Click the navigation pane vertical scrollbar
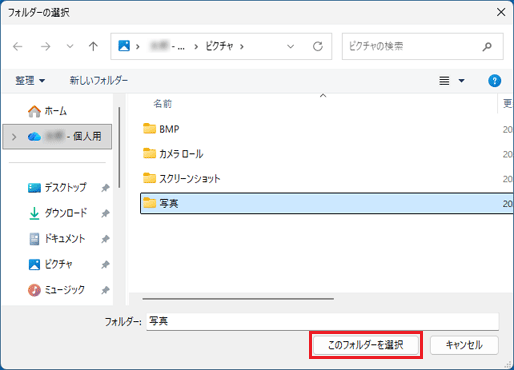Viewport: 514px width, 370px height. [119, 147]
